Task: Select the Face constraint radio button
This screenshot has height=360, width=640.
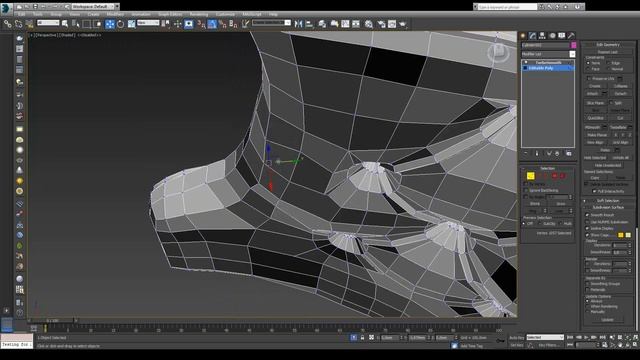Action: [x=588, y=69]
